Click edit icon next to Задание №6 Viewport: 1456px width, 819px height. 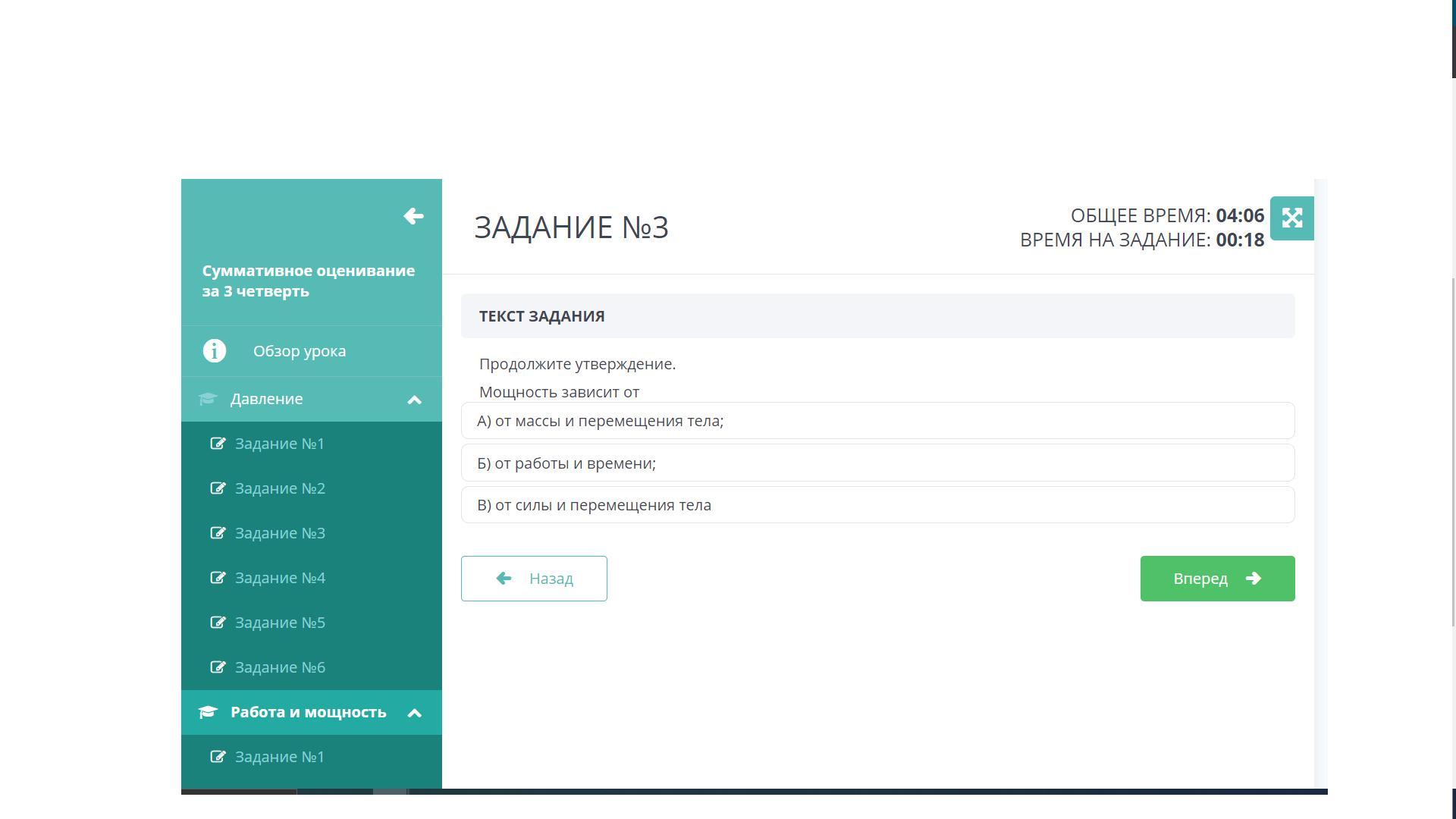pos(218,667)
